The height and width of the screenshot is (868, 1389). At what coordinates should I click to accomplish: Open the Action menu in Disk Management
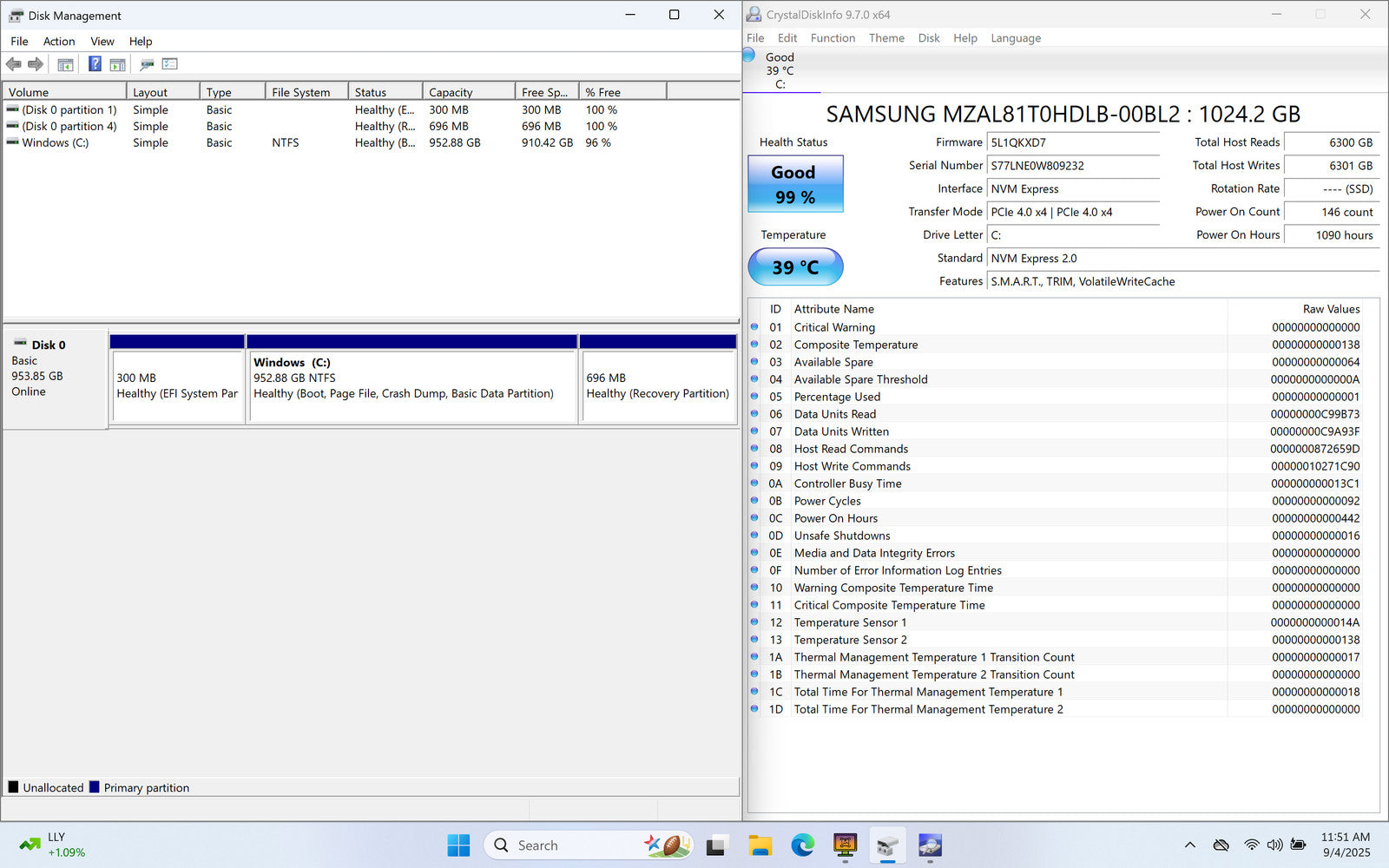59,41
